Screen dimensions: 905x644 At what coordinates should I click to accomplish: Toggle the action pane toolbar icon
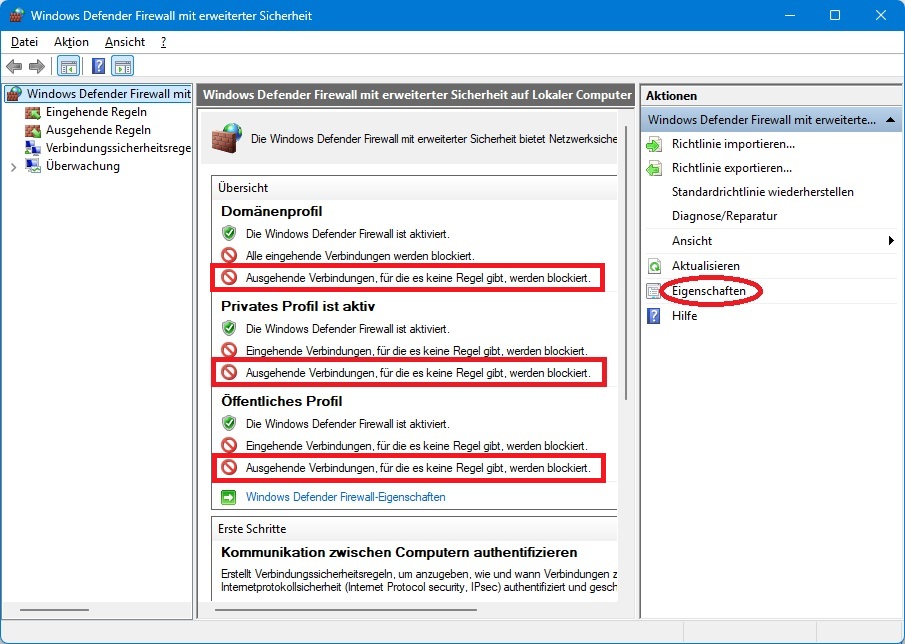pyautogui.click(x=123, y=66)
